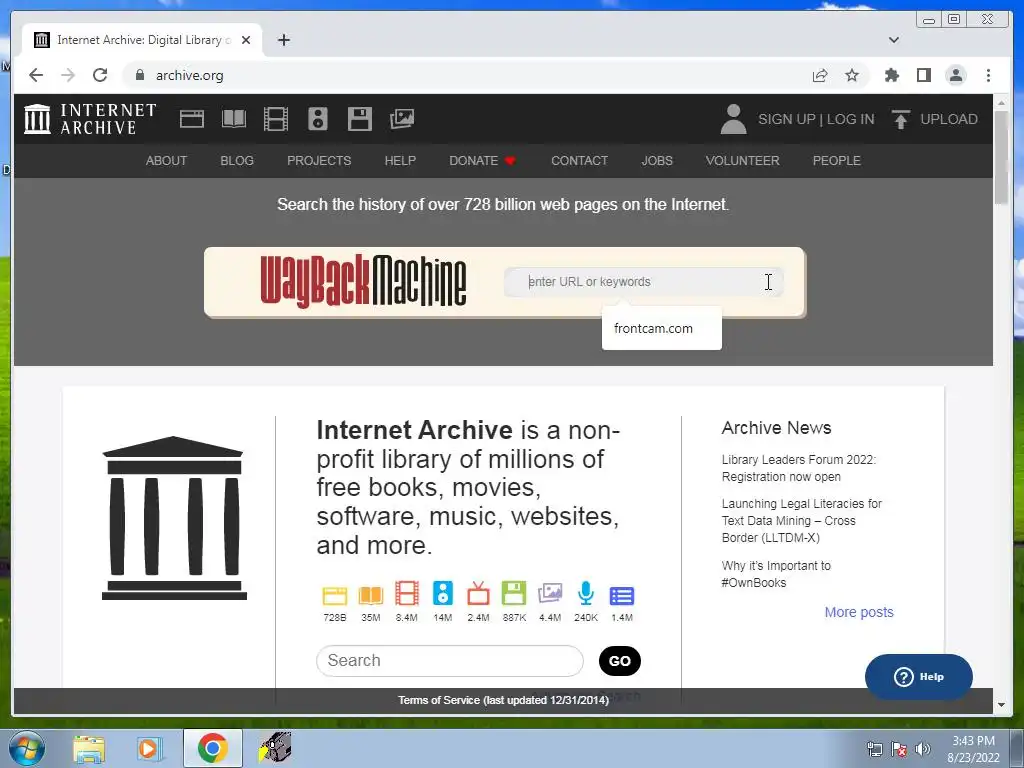Click the More posts link
Image resolution: width=1024 pixels, height=768 pixels.
coord(859,612)
